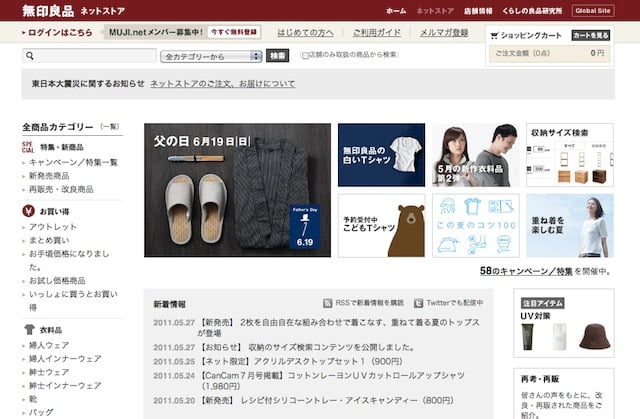The image size is (640, 419).
Task: Open いっしょに買うとお買い得 in the sidebar
Action: (x=73, y=301)
